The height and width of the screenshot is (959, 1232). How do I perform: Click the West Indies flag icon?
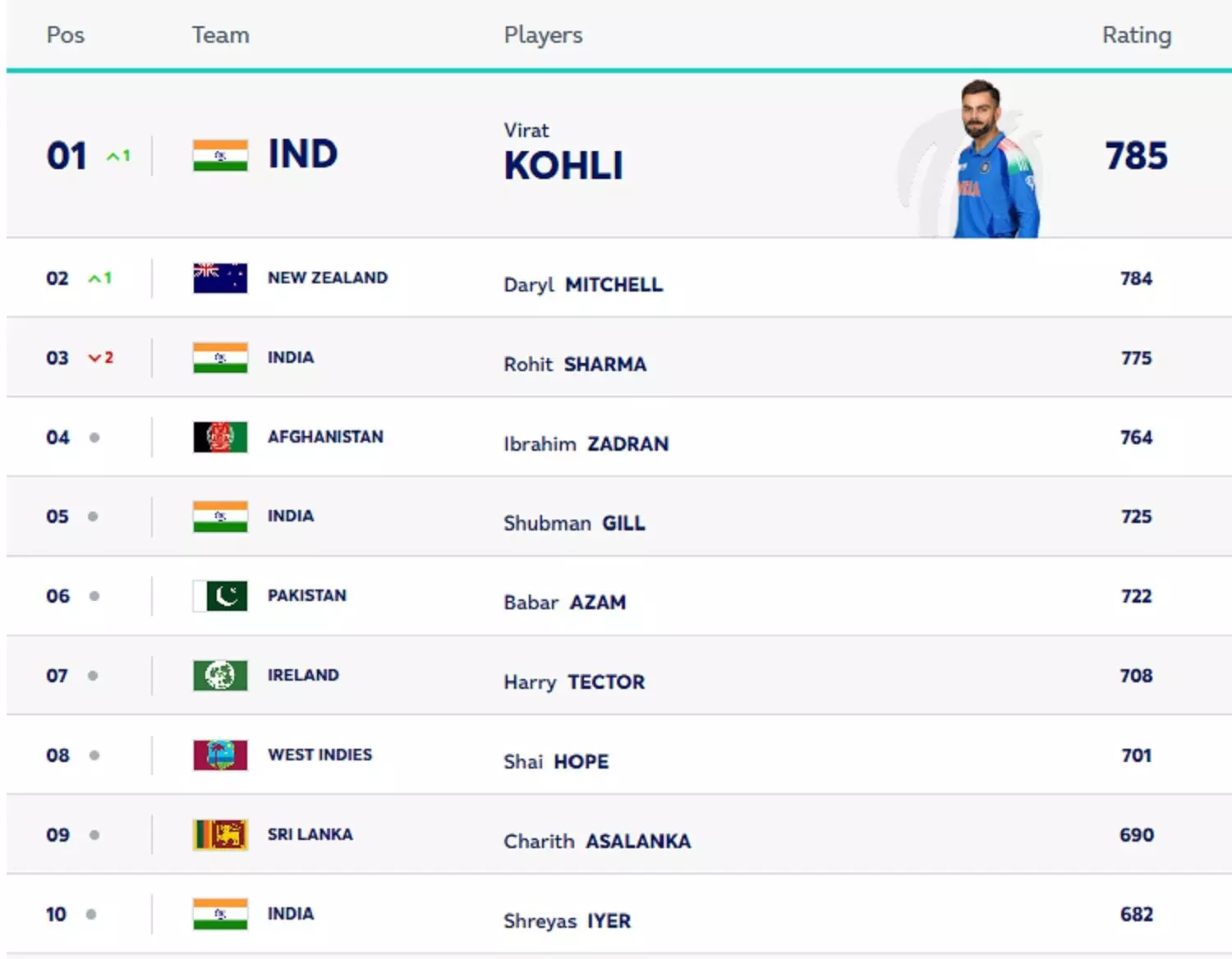(220, 755)
